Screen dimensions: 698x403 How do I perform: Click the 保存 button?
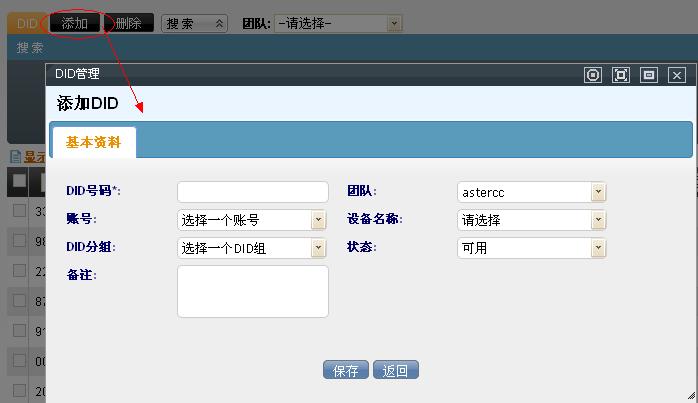346,370
